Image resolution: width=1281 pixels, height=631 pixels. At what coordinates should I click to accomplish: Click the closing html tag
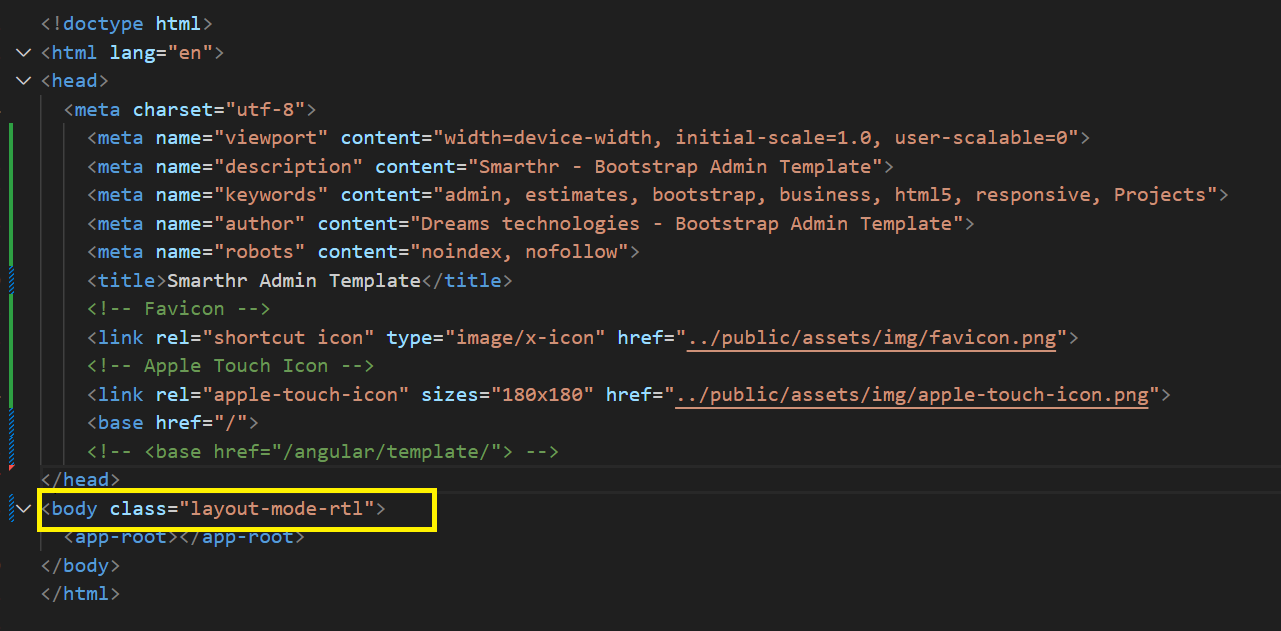tap(80, 594)
